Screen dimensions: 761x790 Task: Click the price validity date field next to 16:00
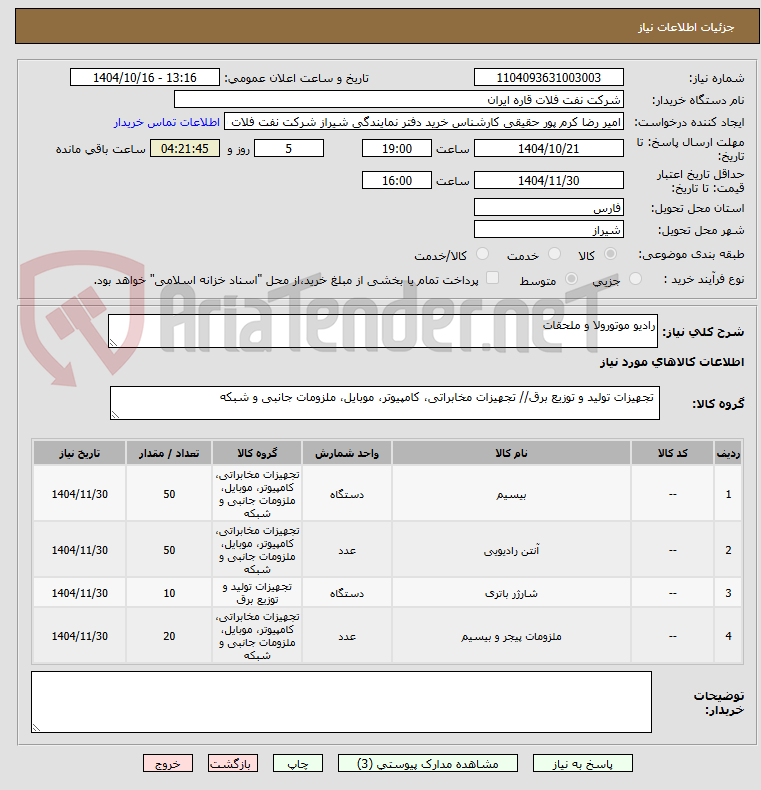pos(548,180)
